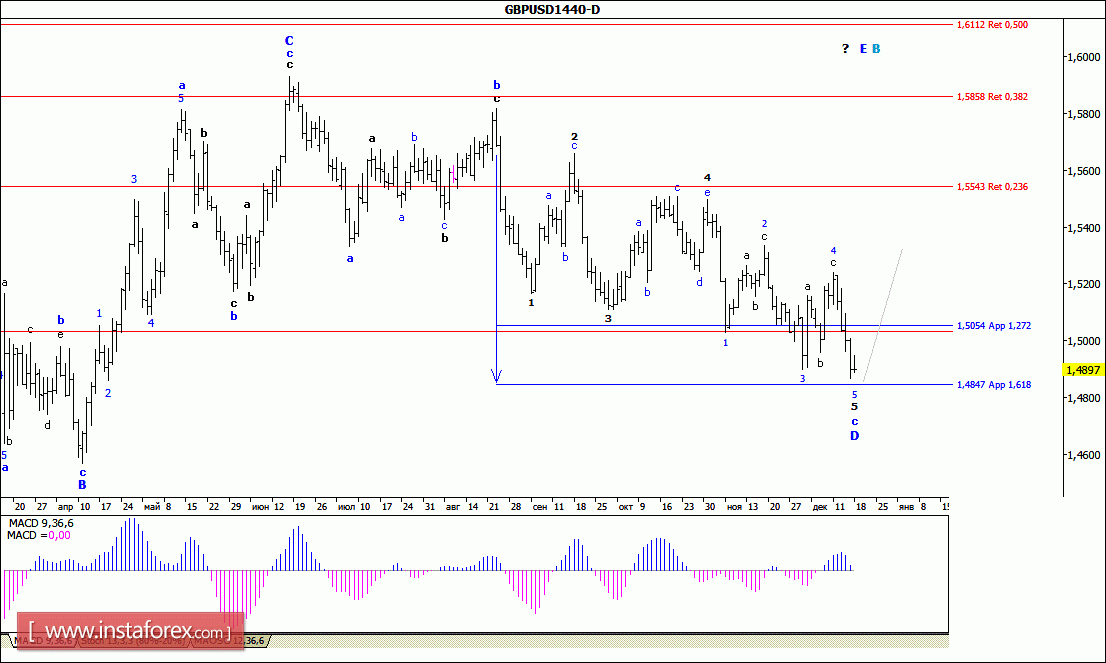Select the large blue C wave label at peak

click(x=289, y=41)
